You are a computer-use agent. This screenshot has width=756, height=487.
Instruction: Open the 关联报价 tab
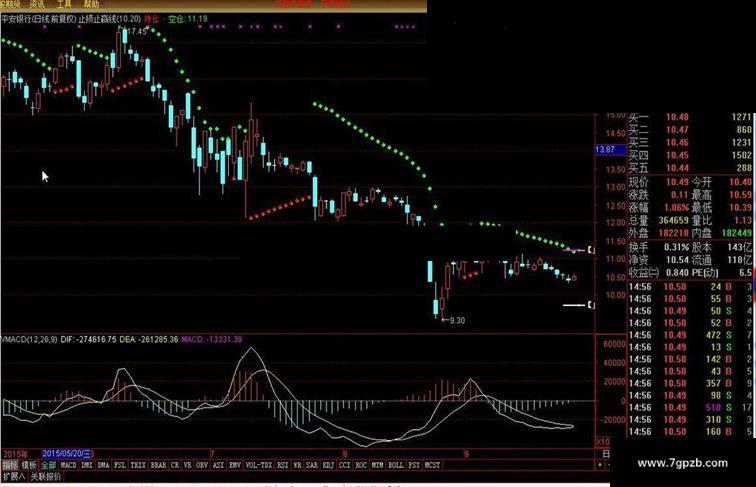coord(46,477)
